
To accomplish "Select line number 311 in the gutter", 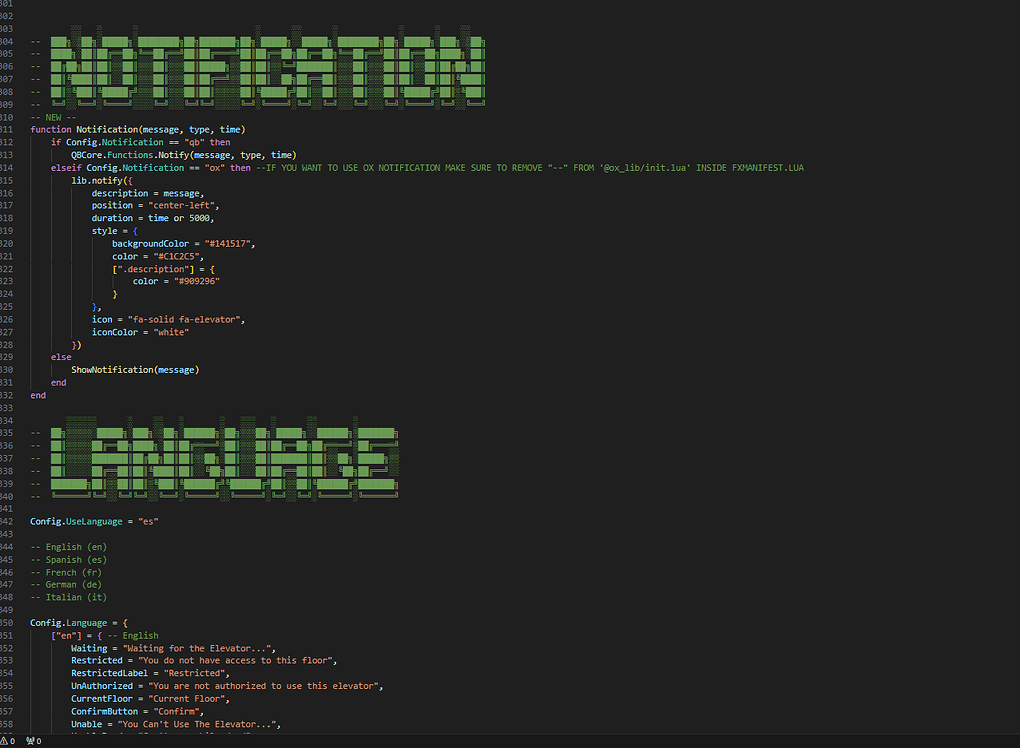I will [x=10, y=129].
